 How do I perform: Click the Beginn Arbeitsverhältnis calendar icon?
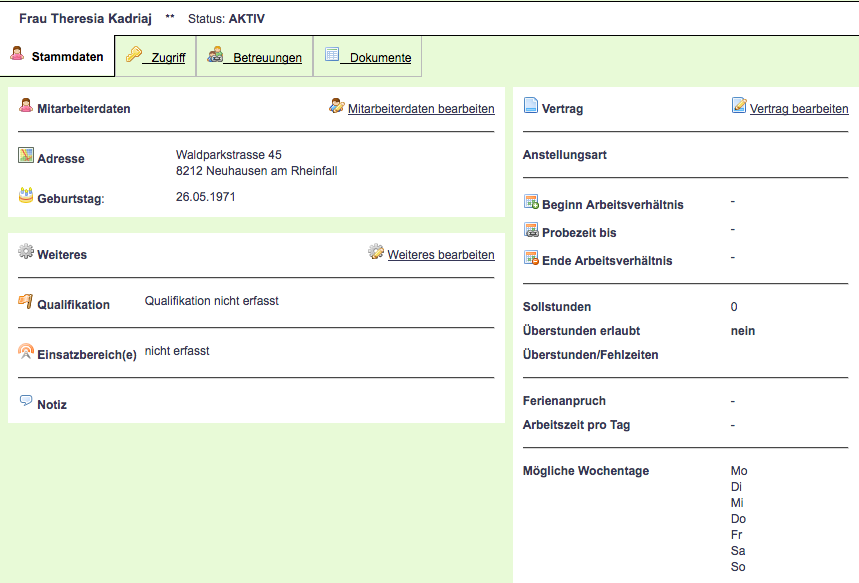(531, 203)
